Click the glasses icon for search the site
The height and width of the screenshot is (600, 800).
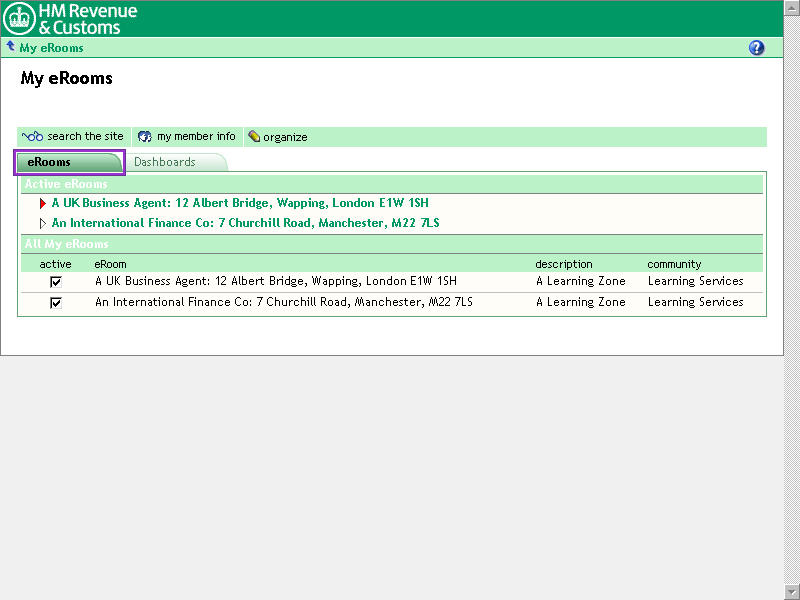click(x=33, y=137)
